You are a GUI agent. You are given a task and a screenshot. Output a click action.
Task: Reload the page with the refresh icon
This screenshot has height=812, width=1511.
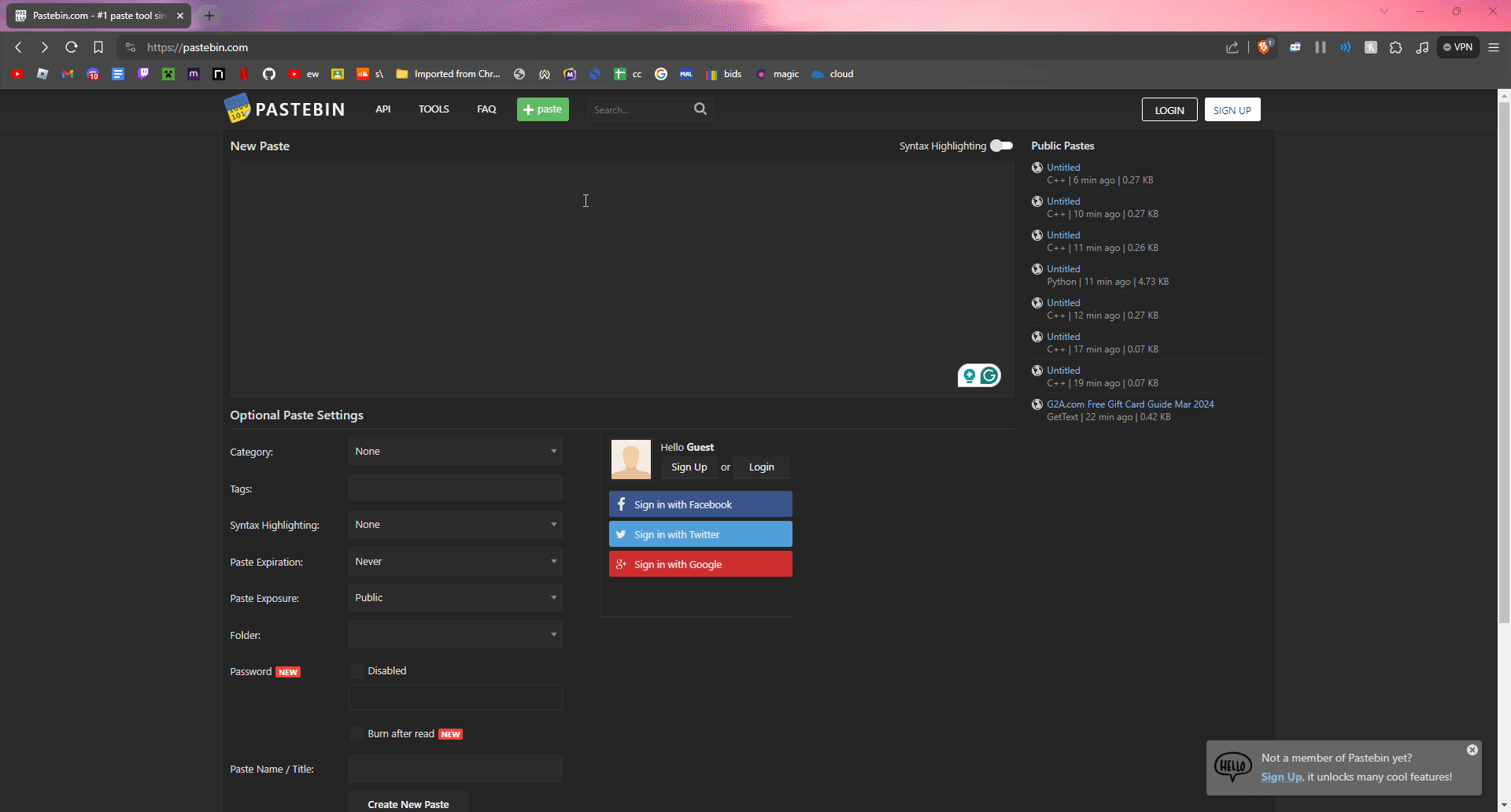pos(72,47)
